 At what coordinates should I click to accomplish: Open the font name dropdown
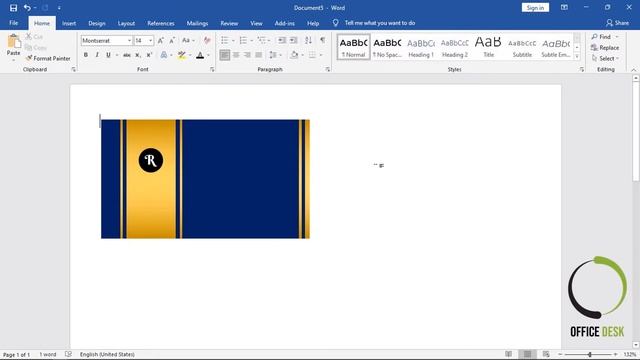point(129,41)
